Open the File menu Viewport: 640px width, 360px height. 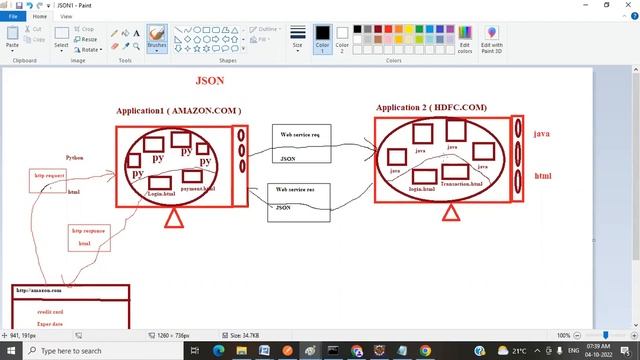13,16
